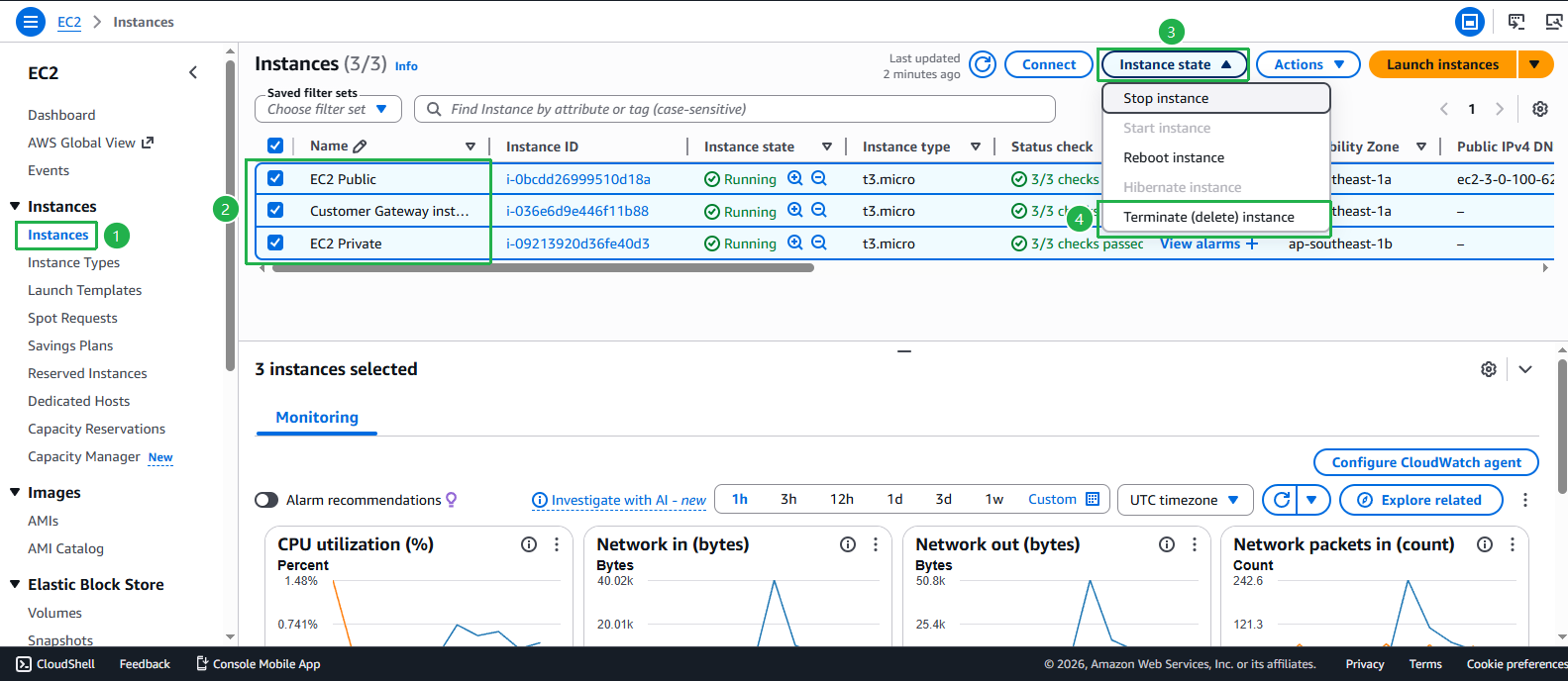Refresh the monitoring charts
This screenshot has width=1568, height=681.
pos(1281,500)
